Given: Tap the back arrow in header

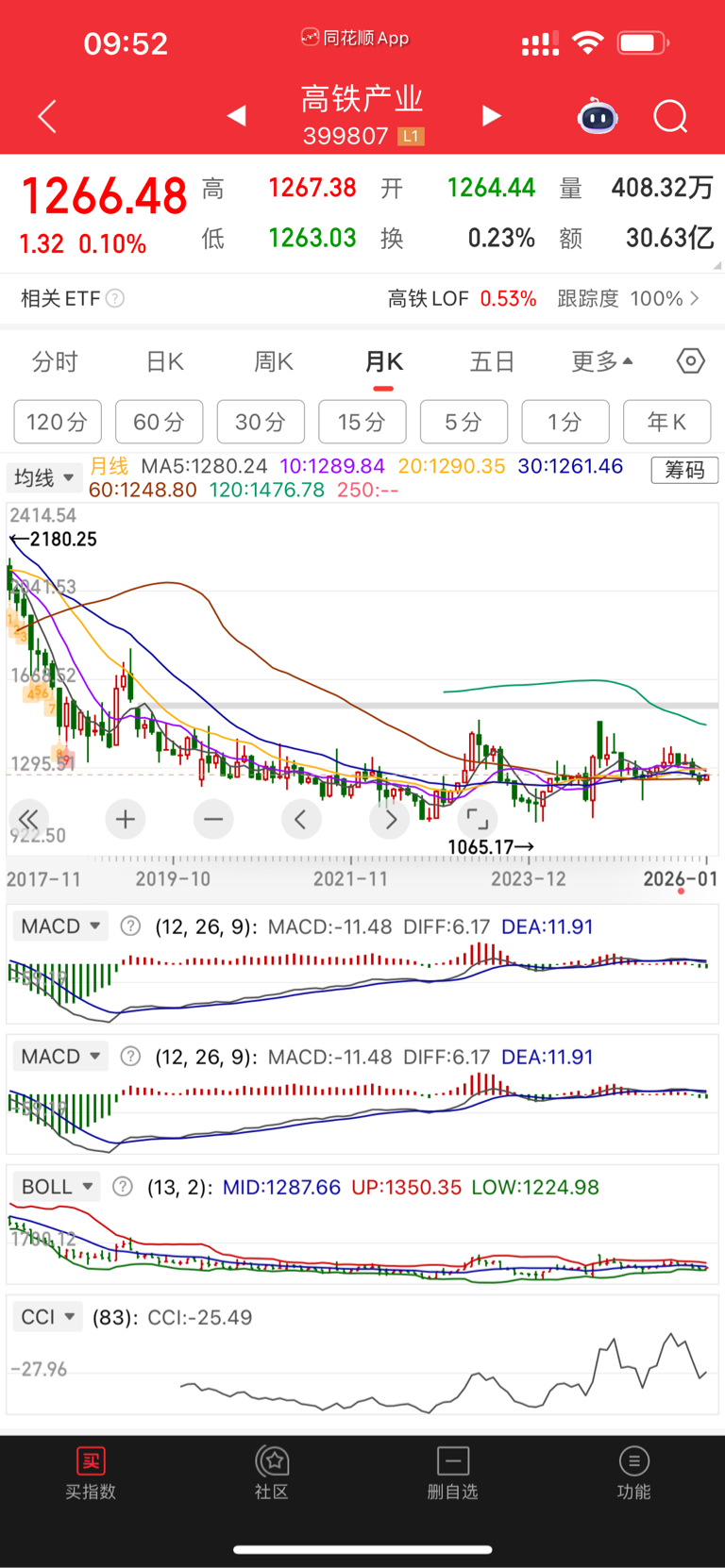Looking at the screenshot, I should coord(47,116).
